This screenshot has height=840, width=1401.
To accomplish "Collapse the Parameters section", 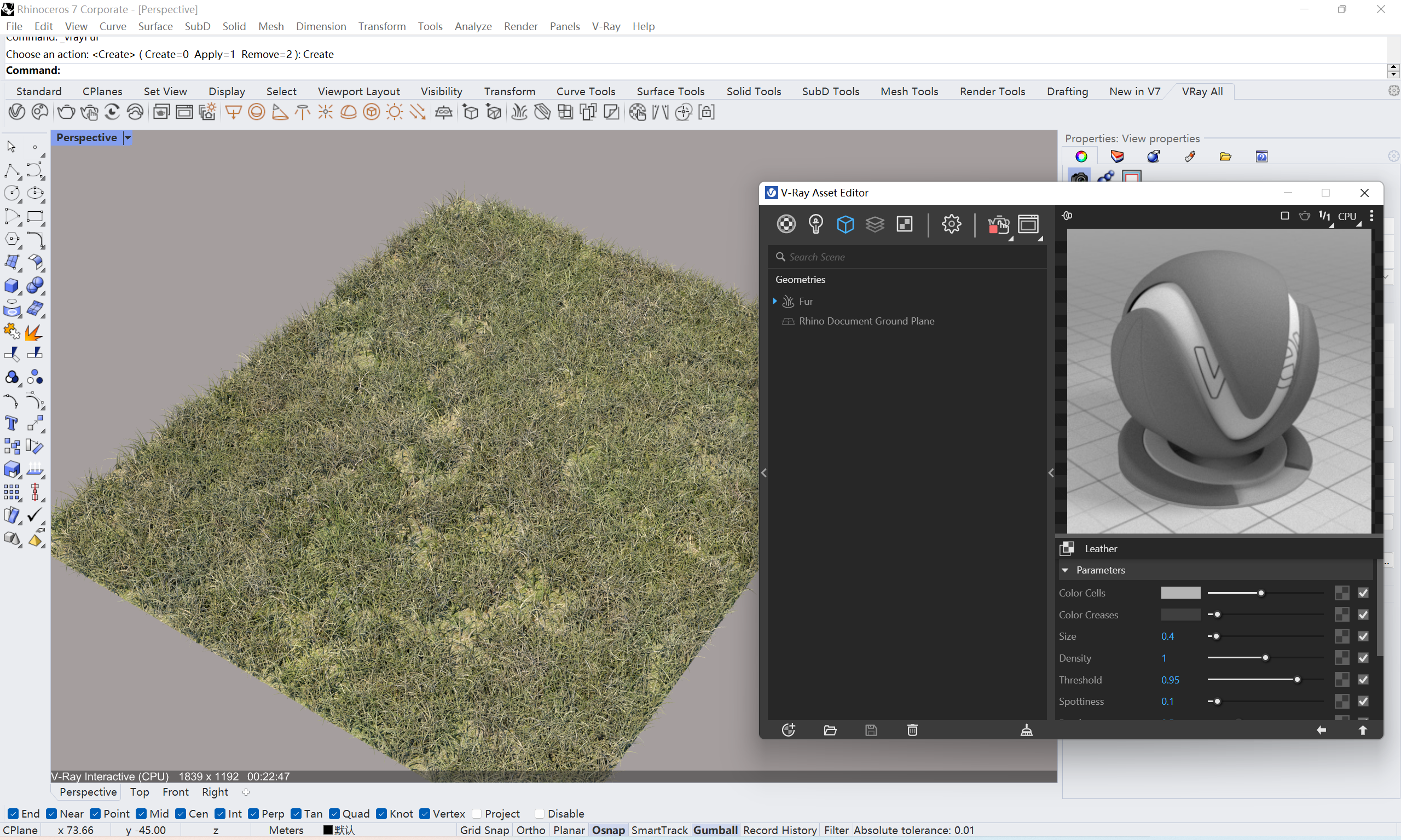I will (x=1065, y=570).
